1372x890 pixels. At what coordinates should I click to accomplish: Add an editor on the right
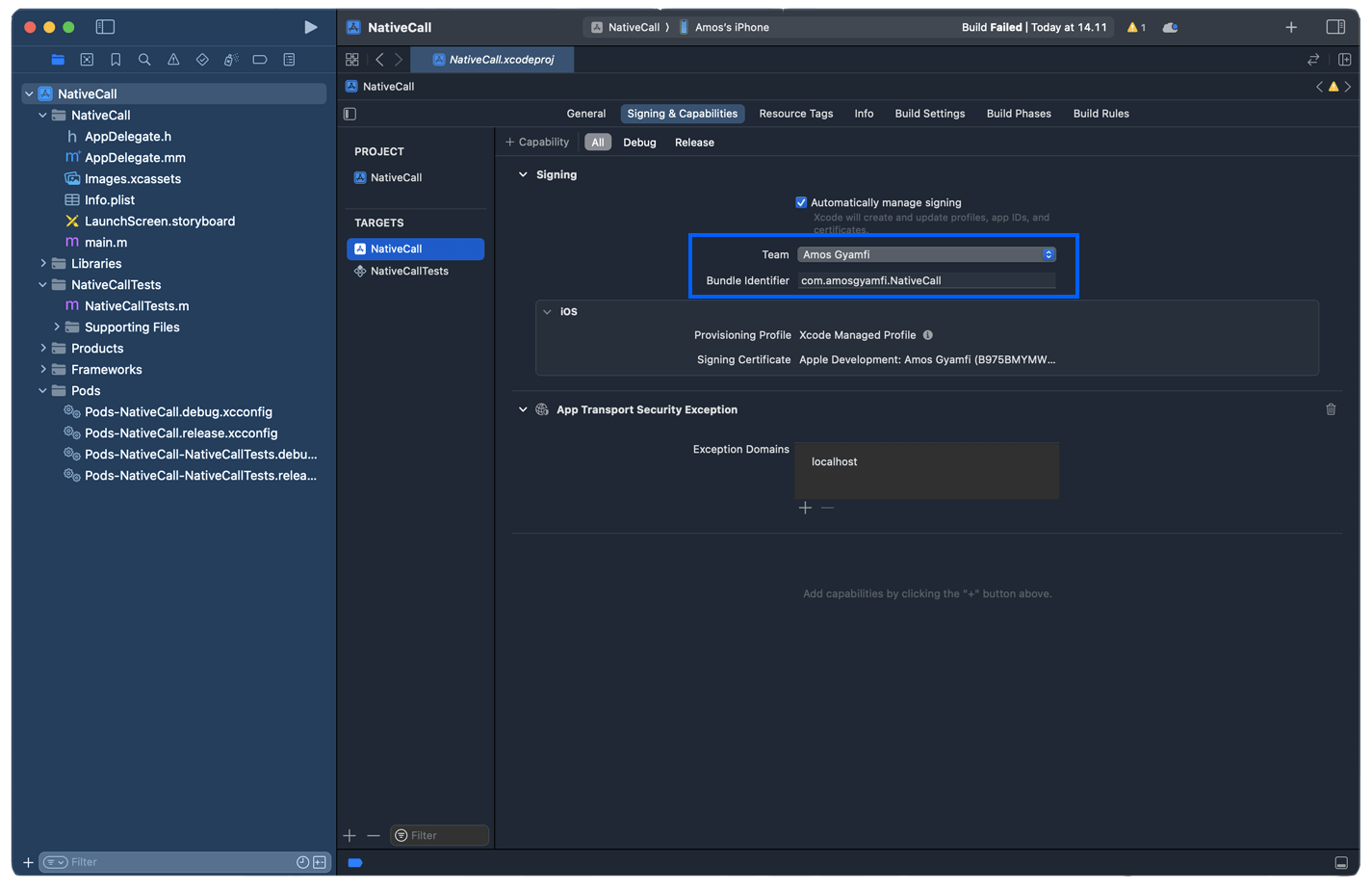[x=1345, y=60]
